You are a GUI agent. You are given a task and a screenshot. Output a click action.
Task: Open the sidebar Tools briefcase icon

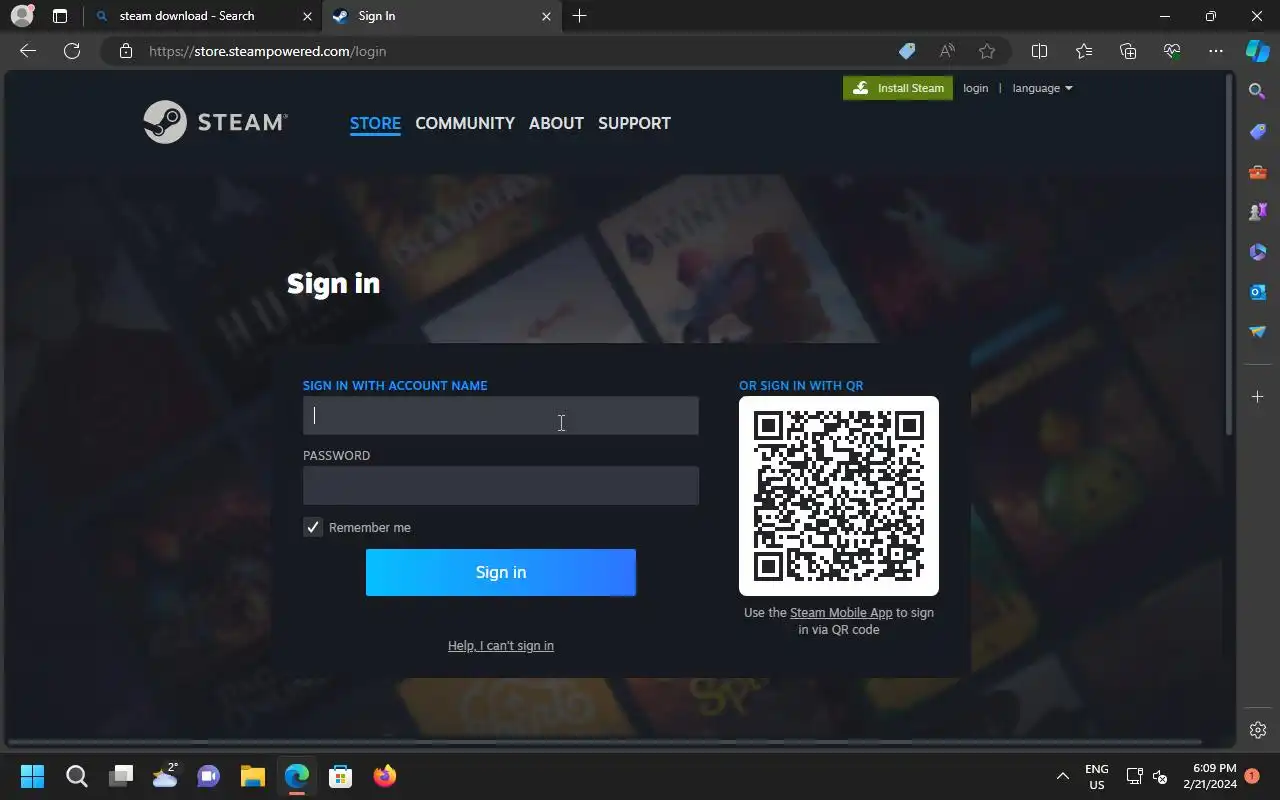point(1258,172)
